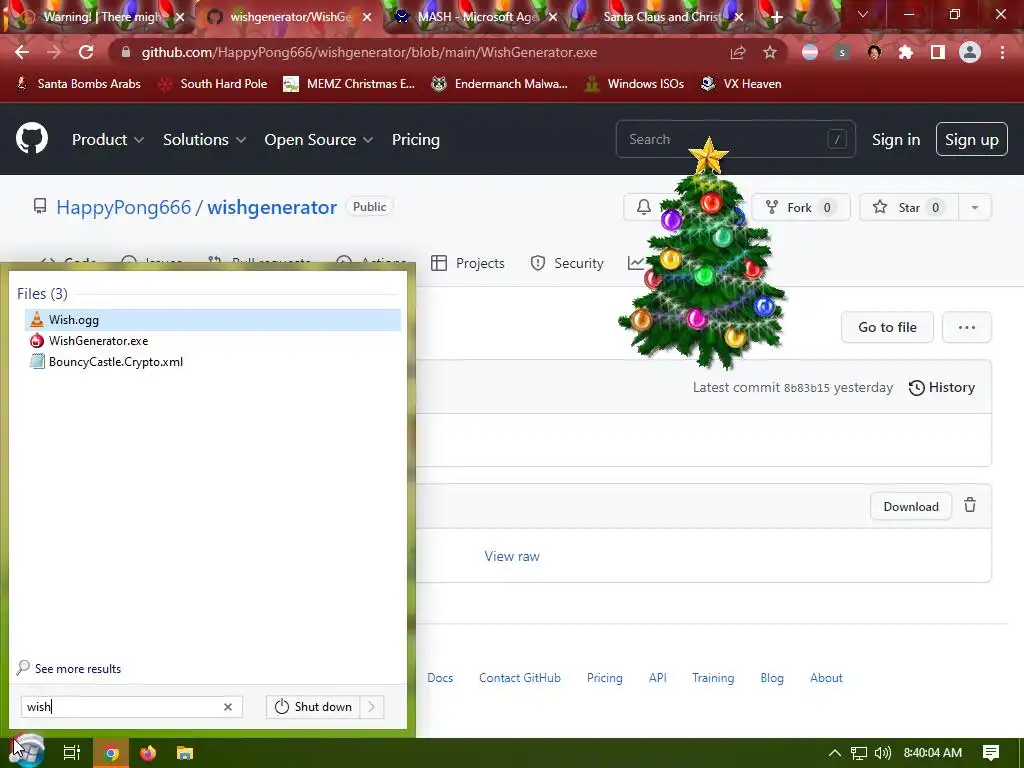Viewport: 1024px width, 768px height.
Task: Open Windows Start orb
Action: (27, 752)
